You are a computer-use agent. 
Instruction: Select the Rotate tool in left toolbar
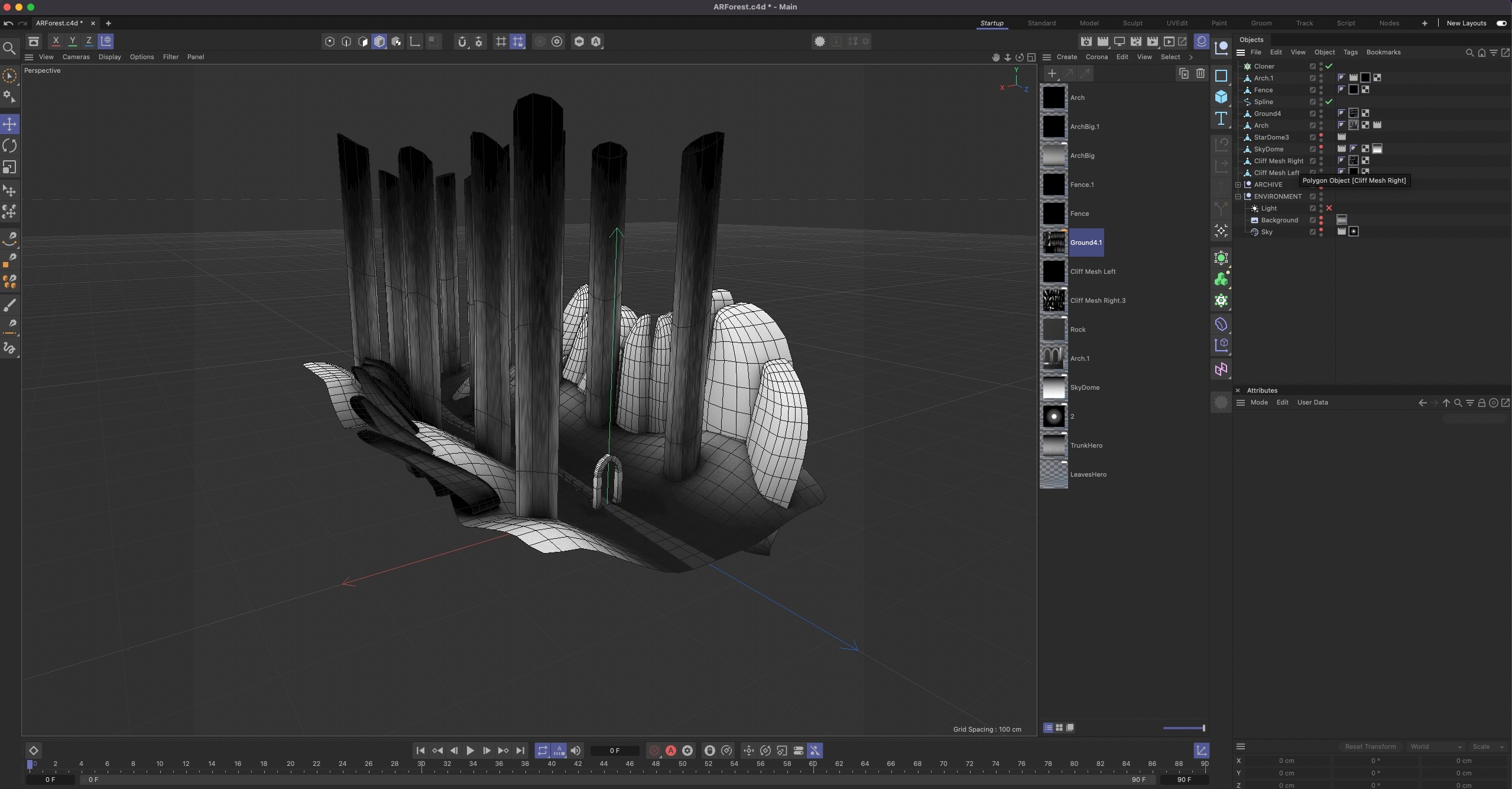(10, 145)
